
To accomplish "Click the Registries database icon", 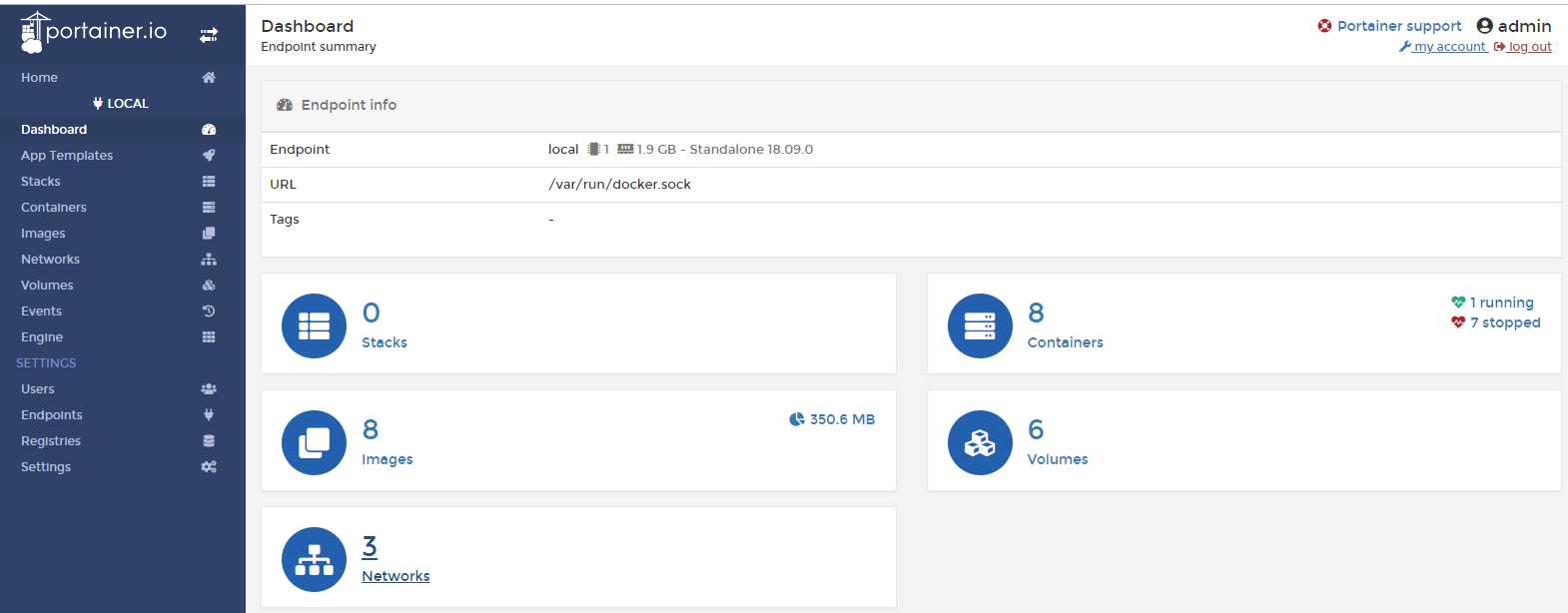I will [209, 440].
